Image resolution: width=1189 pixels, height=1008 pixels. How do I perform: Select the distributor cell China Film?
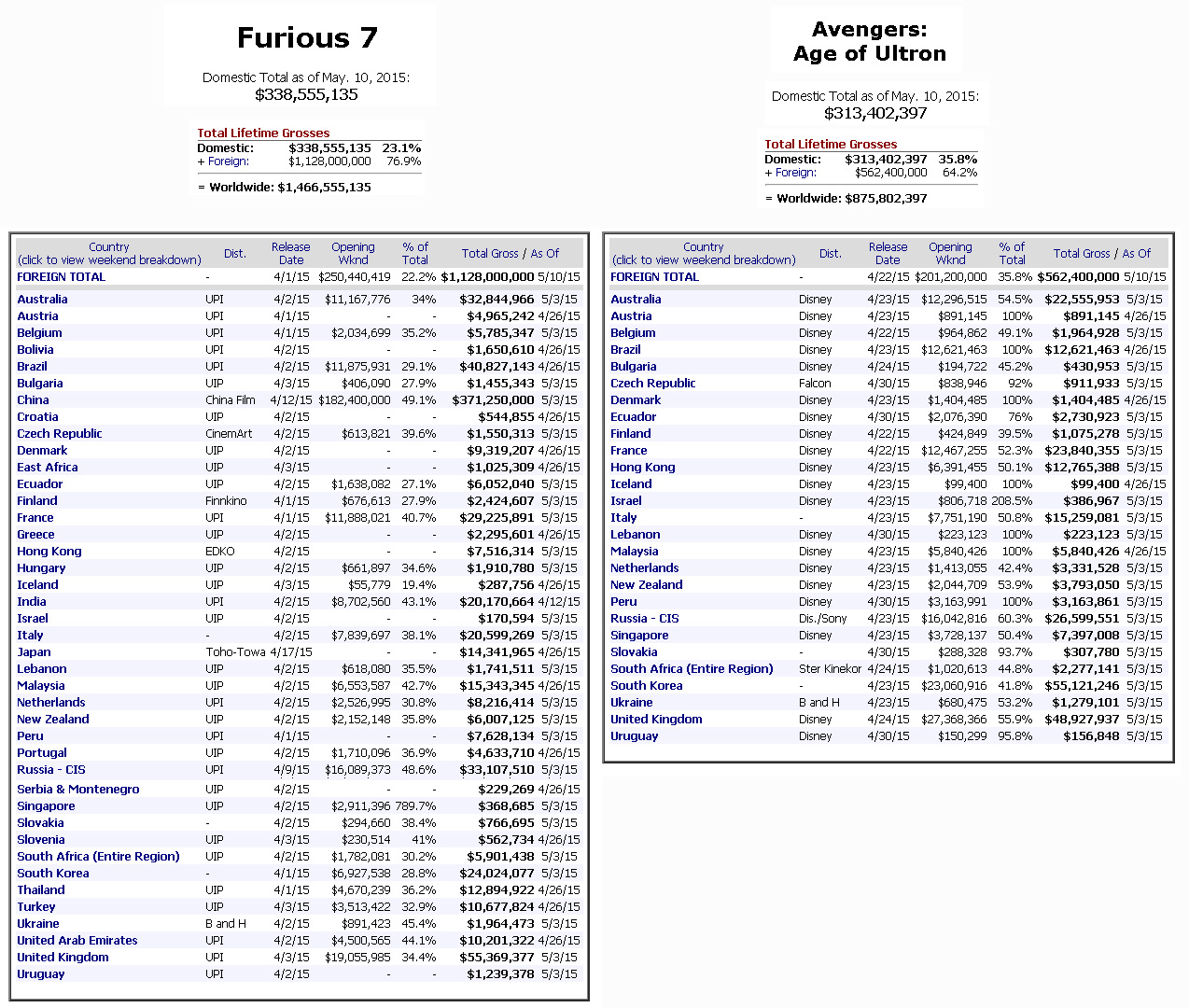(x=231, y=400)
